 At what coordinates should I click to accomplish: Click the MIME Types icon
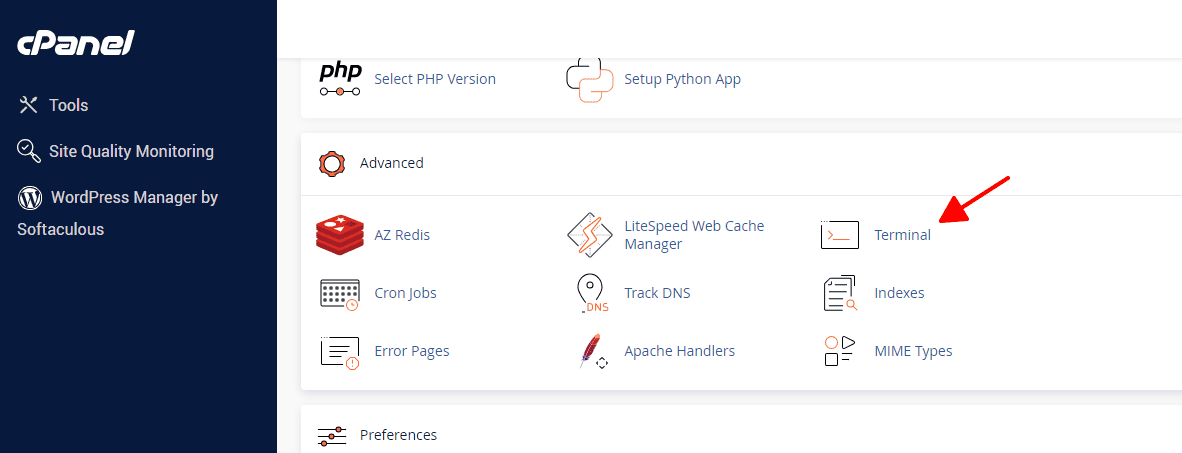(x=840, y=351)
